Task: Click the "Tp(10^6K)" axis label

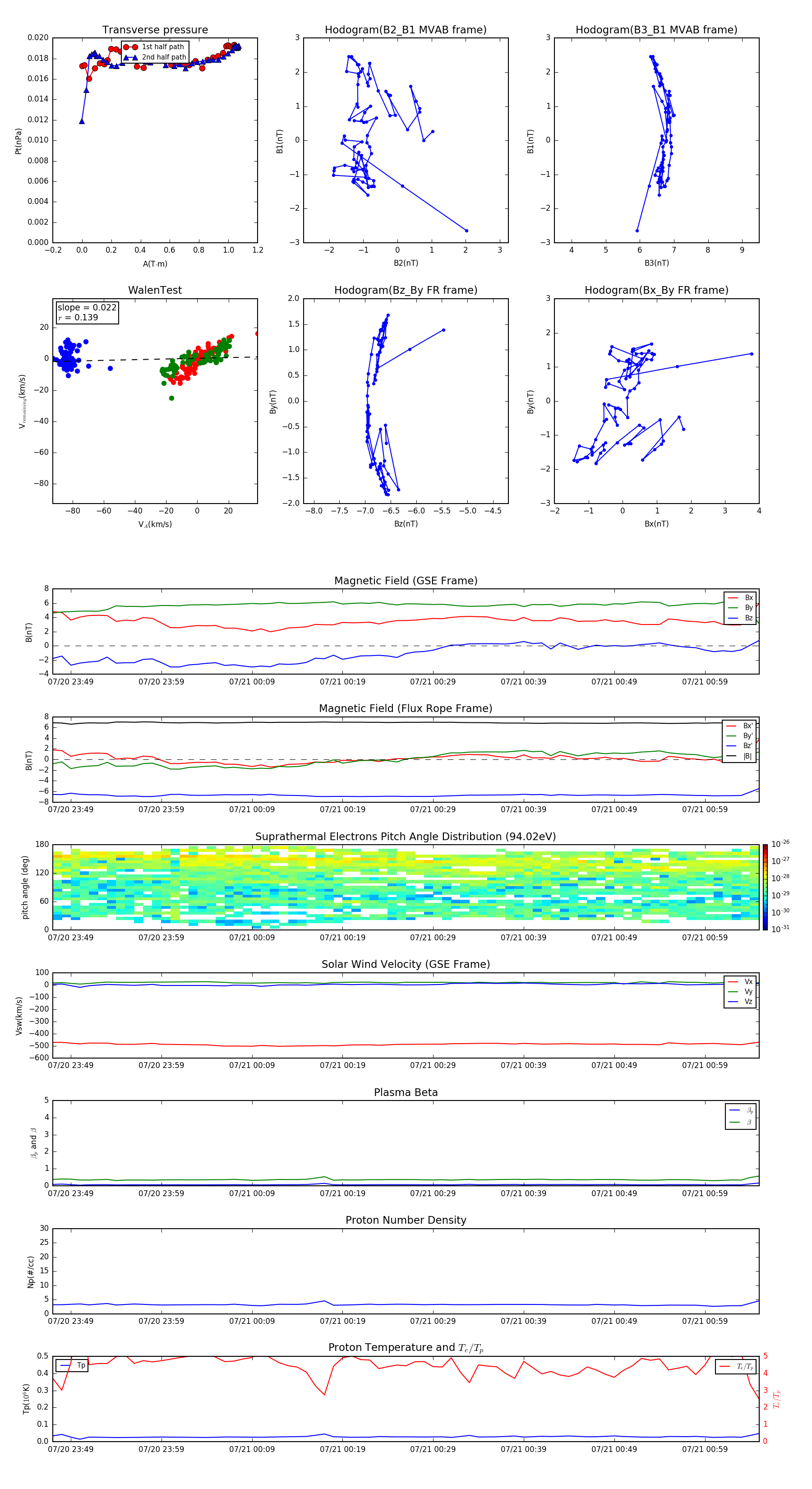Action: [x=26, y=1399]
